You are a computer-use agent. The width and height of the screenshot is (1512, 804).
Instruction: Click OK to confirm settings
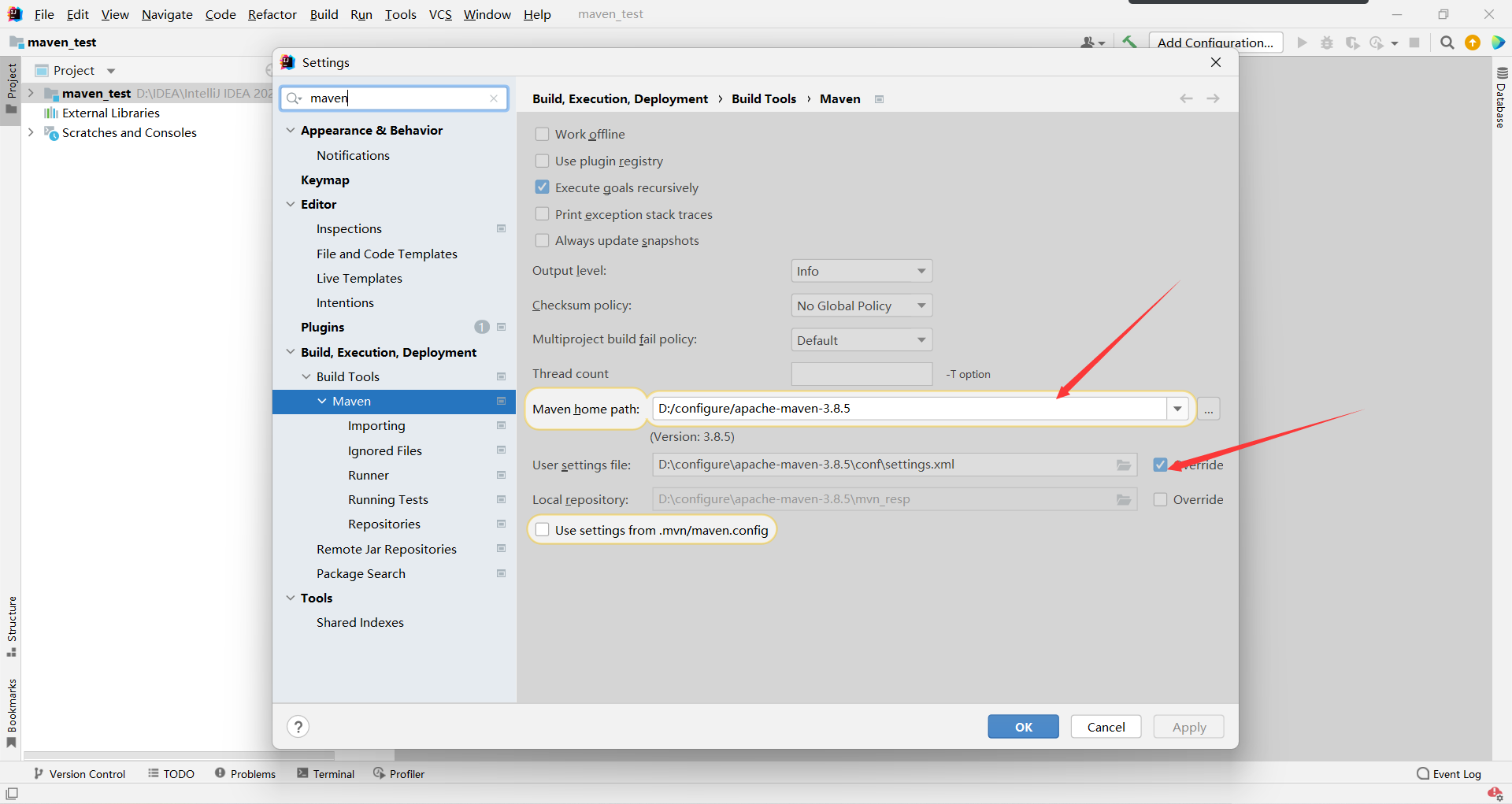pos(1023,727)
